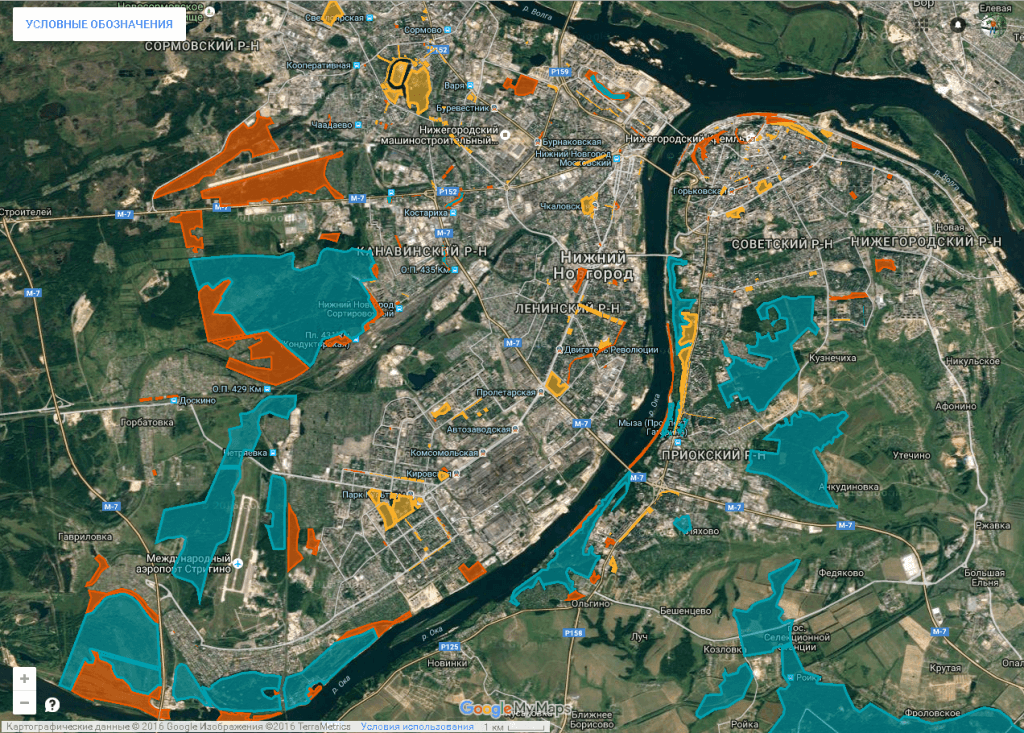Click the help question mark icon
The image size is (1024, 733).
pyautogui.click(x=52, y=704)
